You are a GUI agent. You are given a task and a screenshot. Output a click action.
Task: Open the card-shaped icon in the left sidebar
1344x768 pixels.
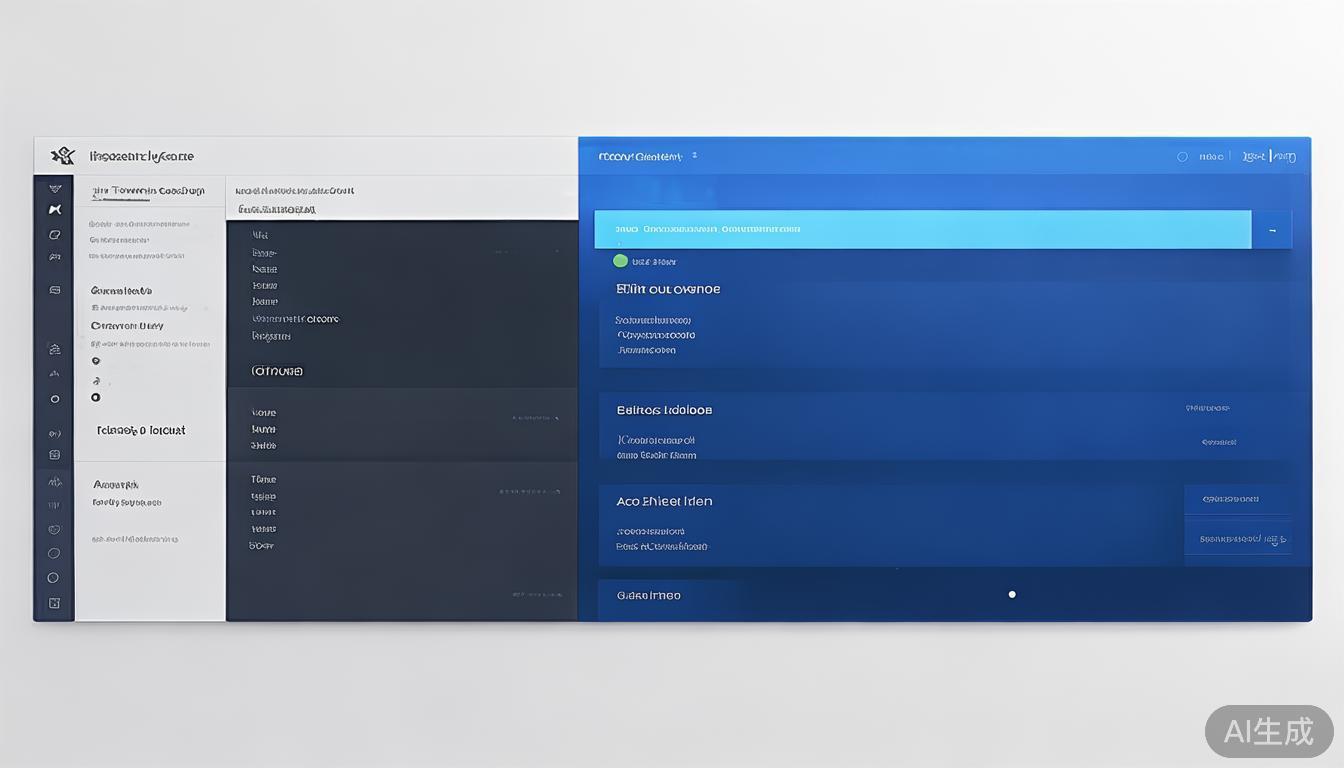[55, 290]
